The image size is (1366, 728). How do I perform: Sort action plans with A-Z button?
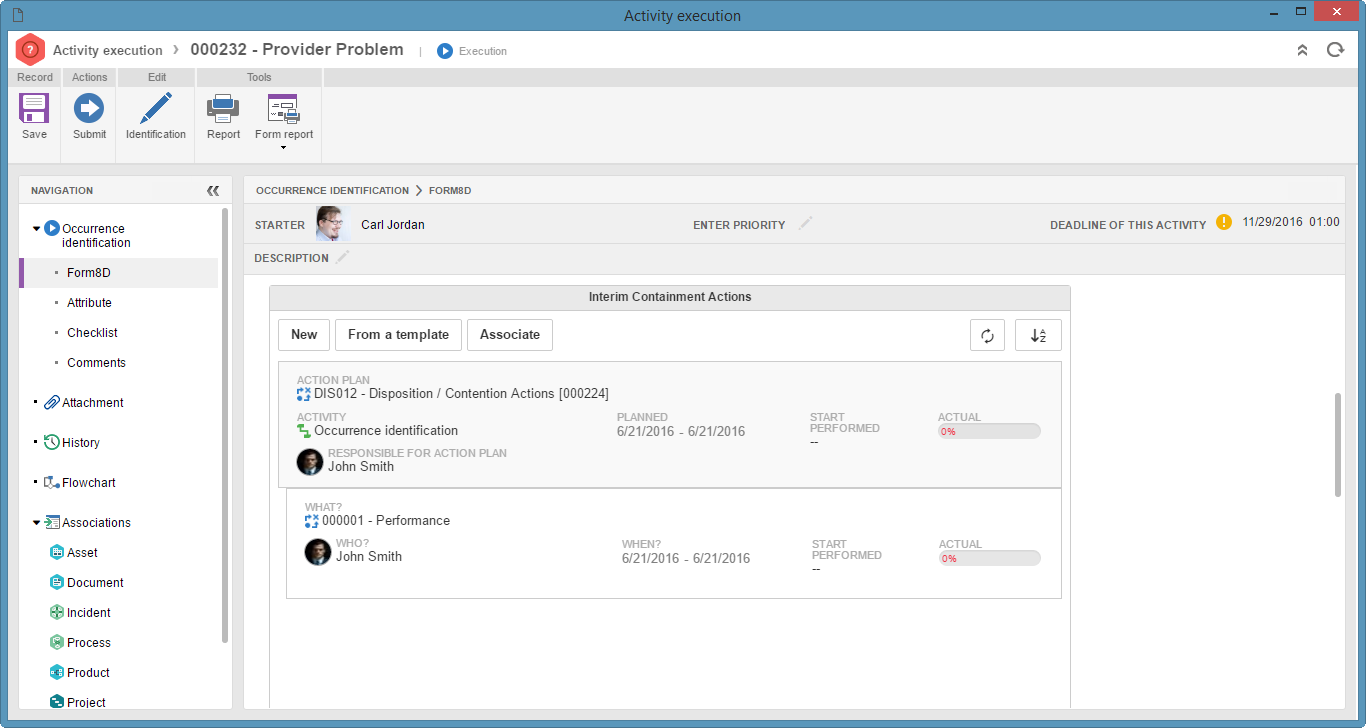point(1038,335)
